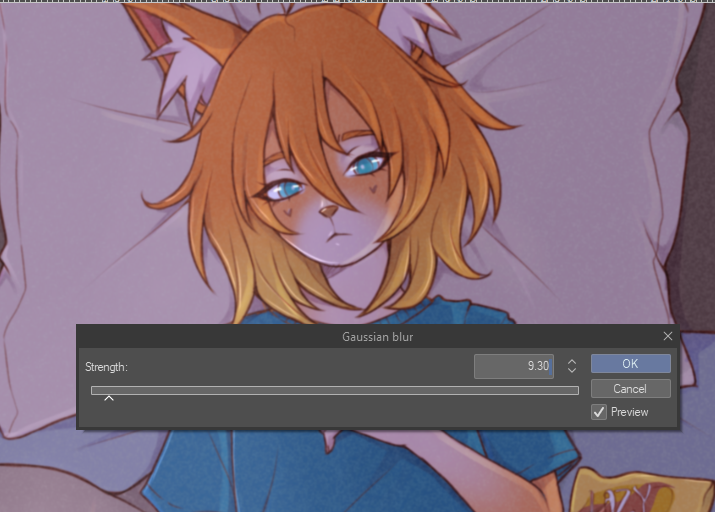
Task: Click the heart mark under right eye
Action: point(373,188)
